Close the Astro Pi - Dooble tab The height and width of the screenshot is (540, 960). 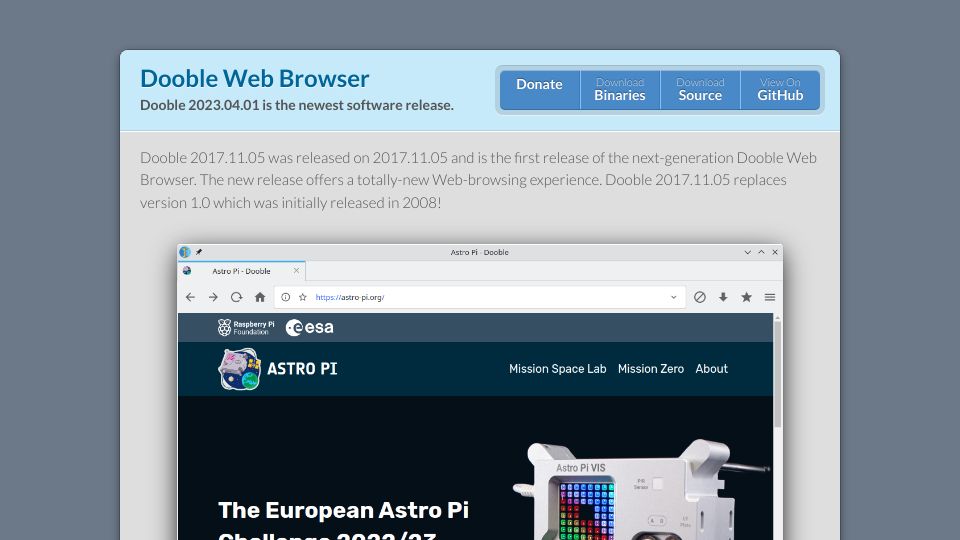(x=296, y=271)
